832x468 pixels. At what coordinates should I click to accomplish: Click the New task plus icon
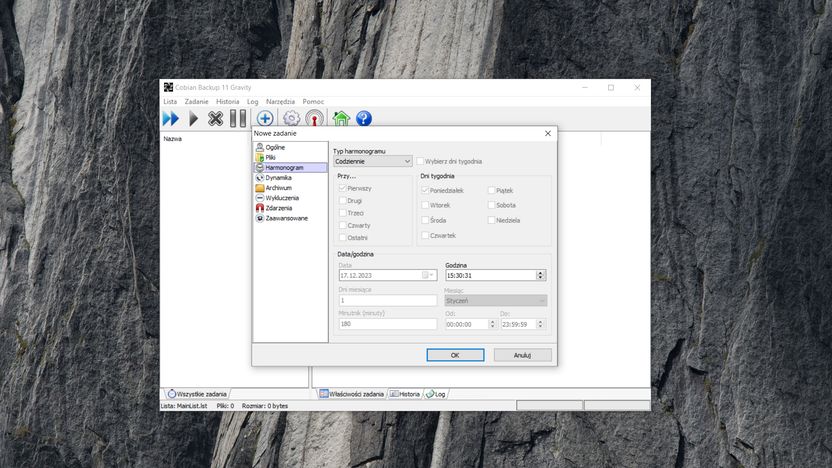click(x=265, y=118)
